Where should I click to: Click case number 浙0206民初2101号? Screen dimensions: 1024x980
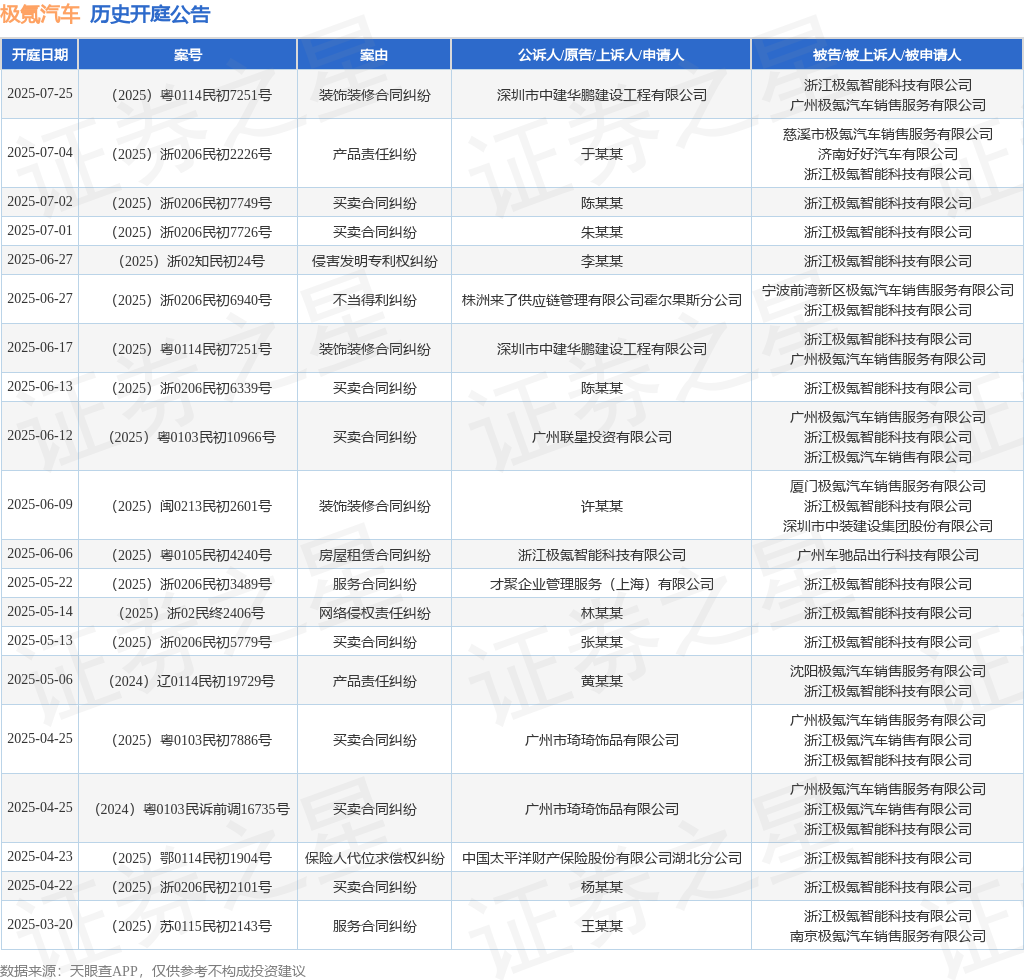pyautogui.click(x=192, y=887)
